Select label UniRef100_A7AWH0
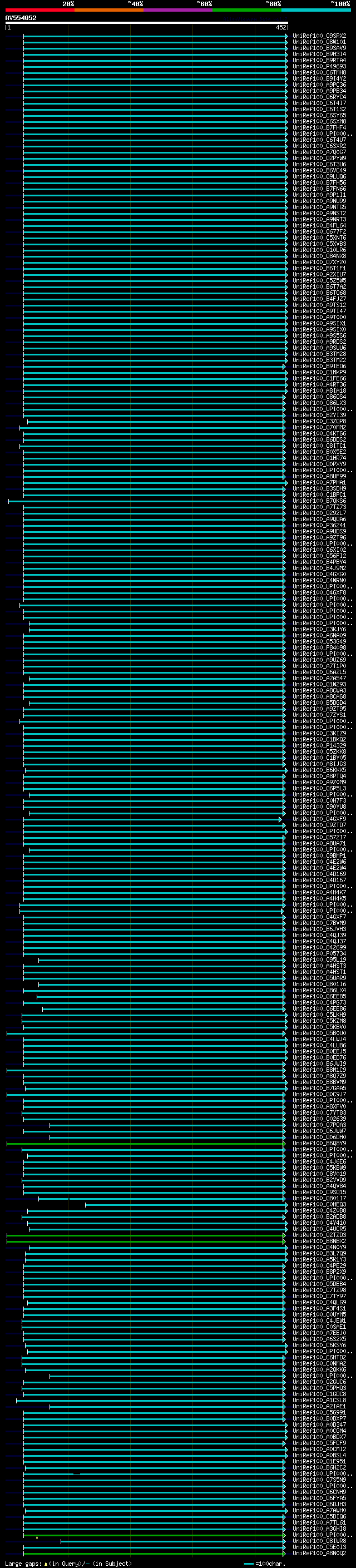356x1568 pixels. 319,1510
